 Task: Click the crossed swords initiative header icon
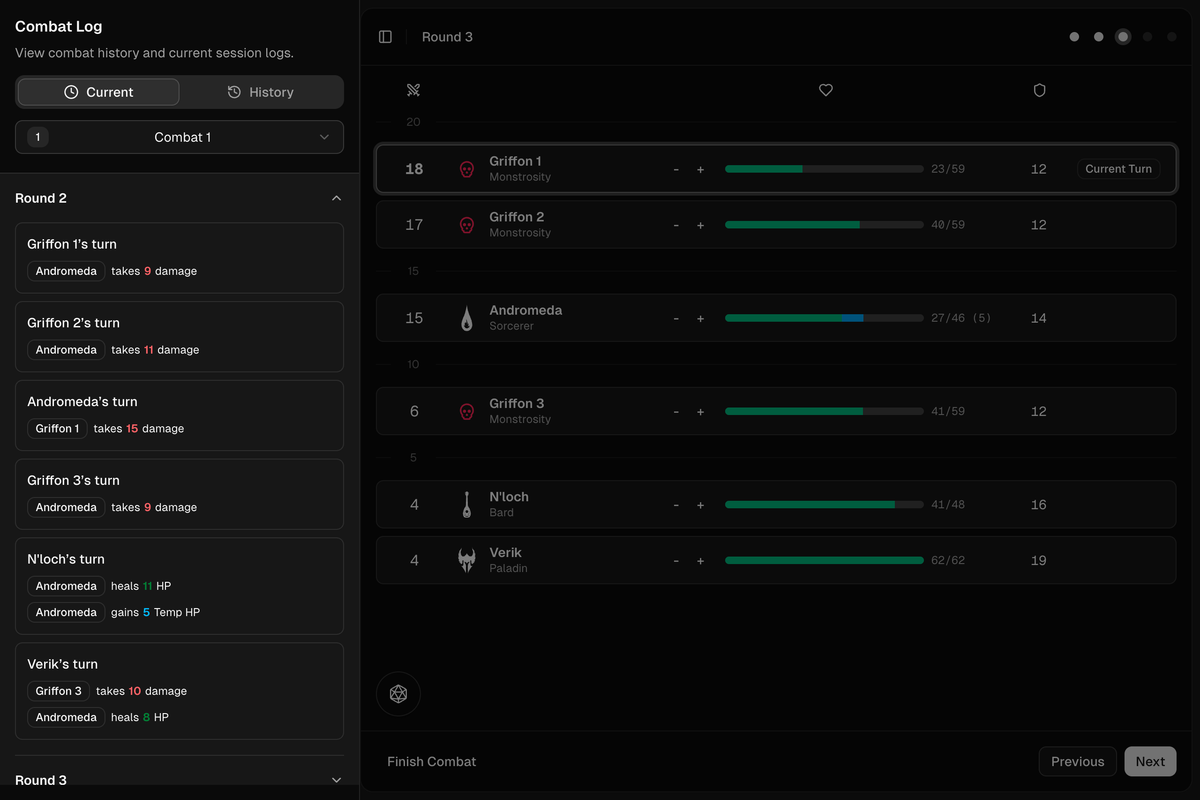pos(414,90)
